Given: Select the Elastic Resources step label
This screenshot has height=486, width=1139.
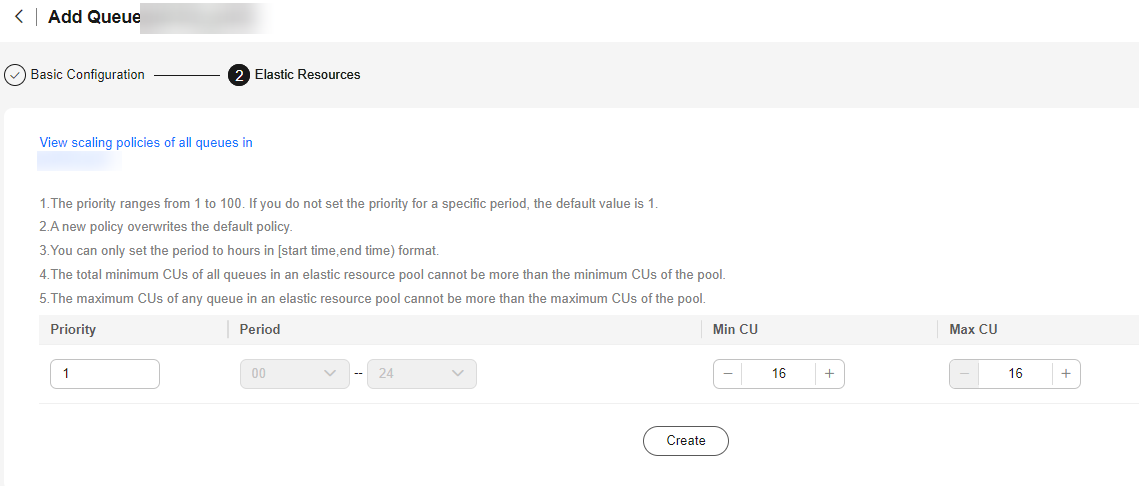Looking at the screenshot, I should [x=307, y=75].
